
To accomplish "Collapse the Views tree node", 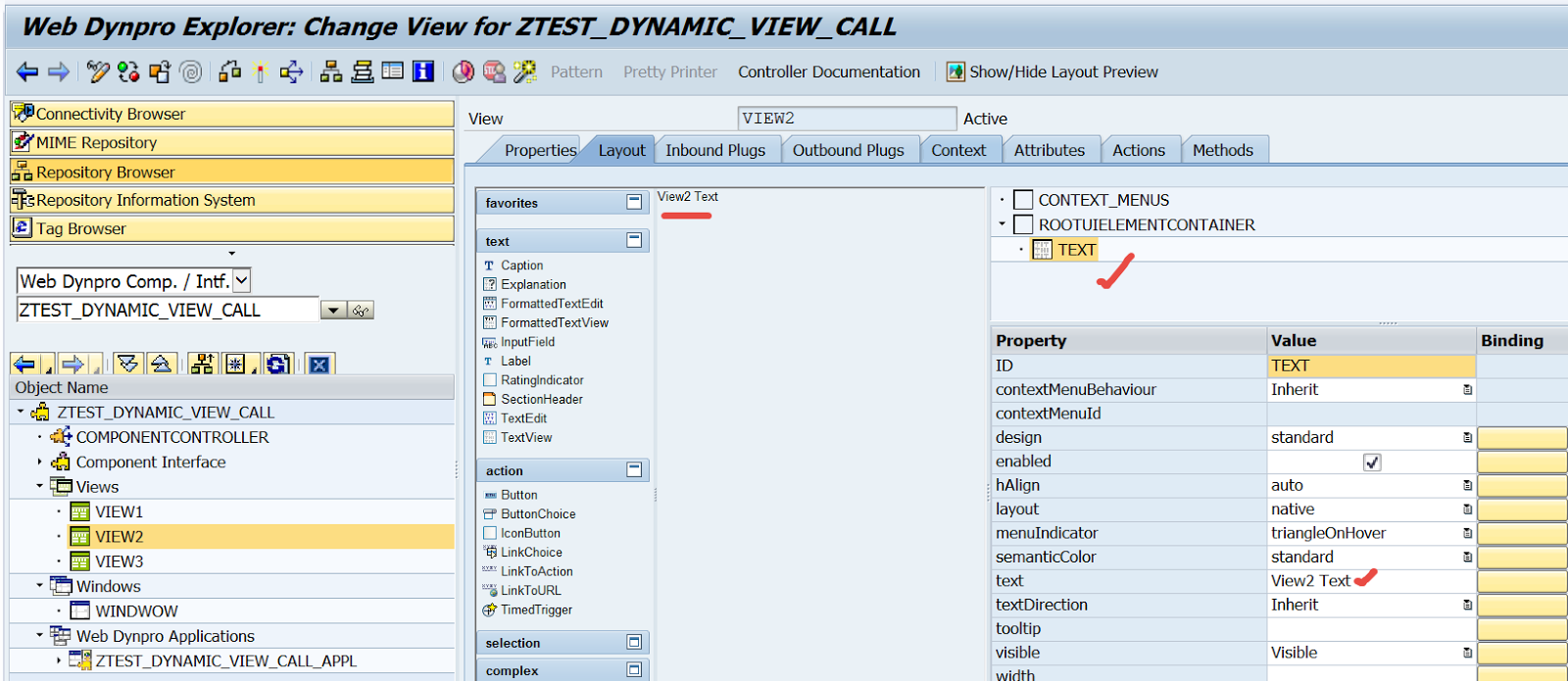I will [x=40, y=486].
